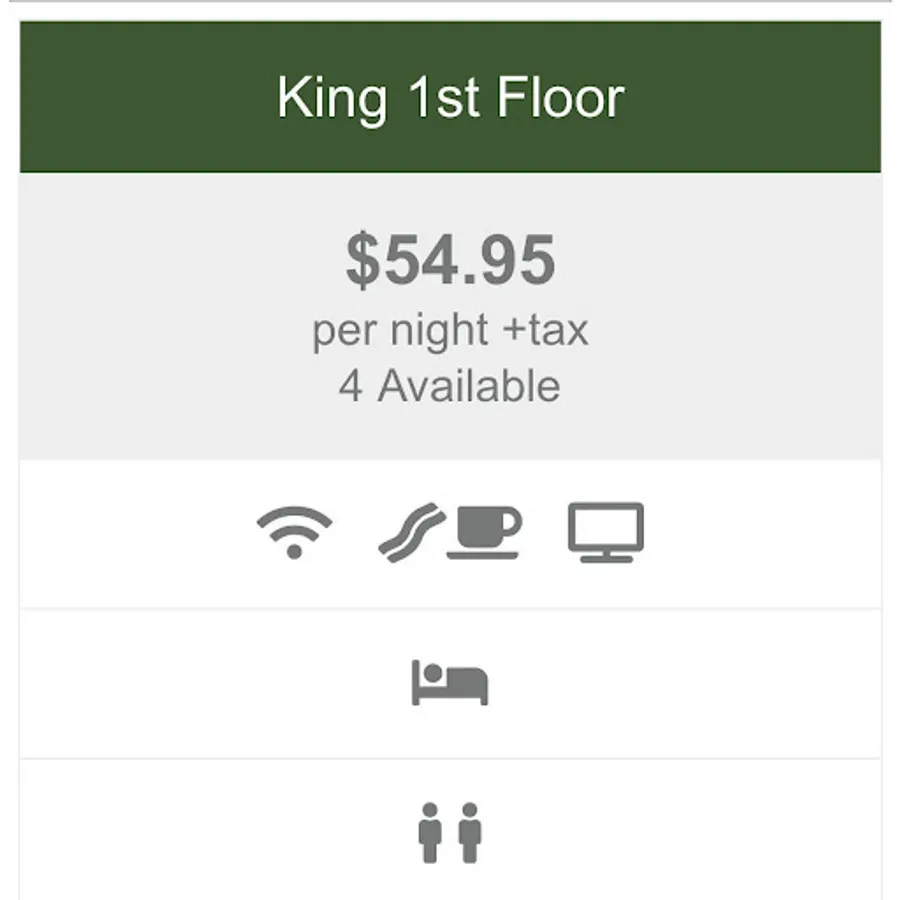Click the '4 Available' availability text

click(x=449, y=386)
